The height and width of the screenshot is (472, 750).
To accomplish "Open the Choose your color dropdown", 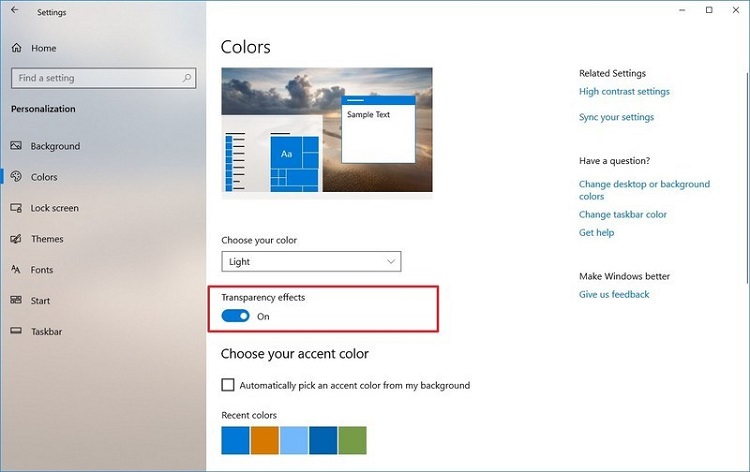I will tap(311, 262).
